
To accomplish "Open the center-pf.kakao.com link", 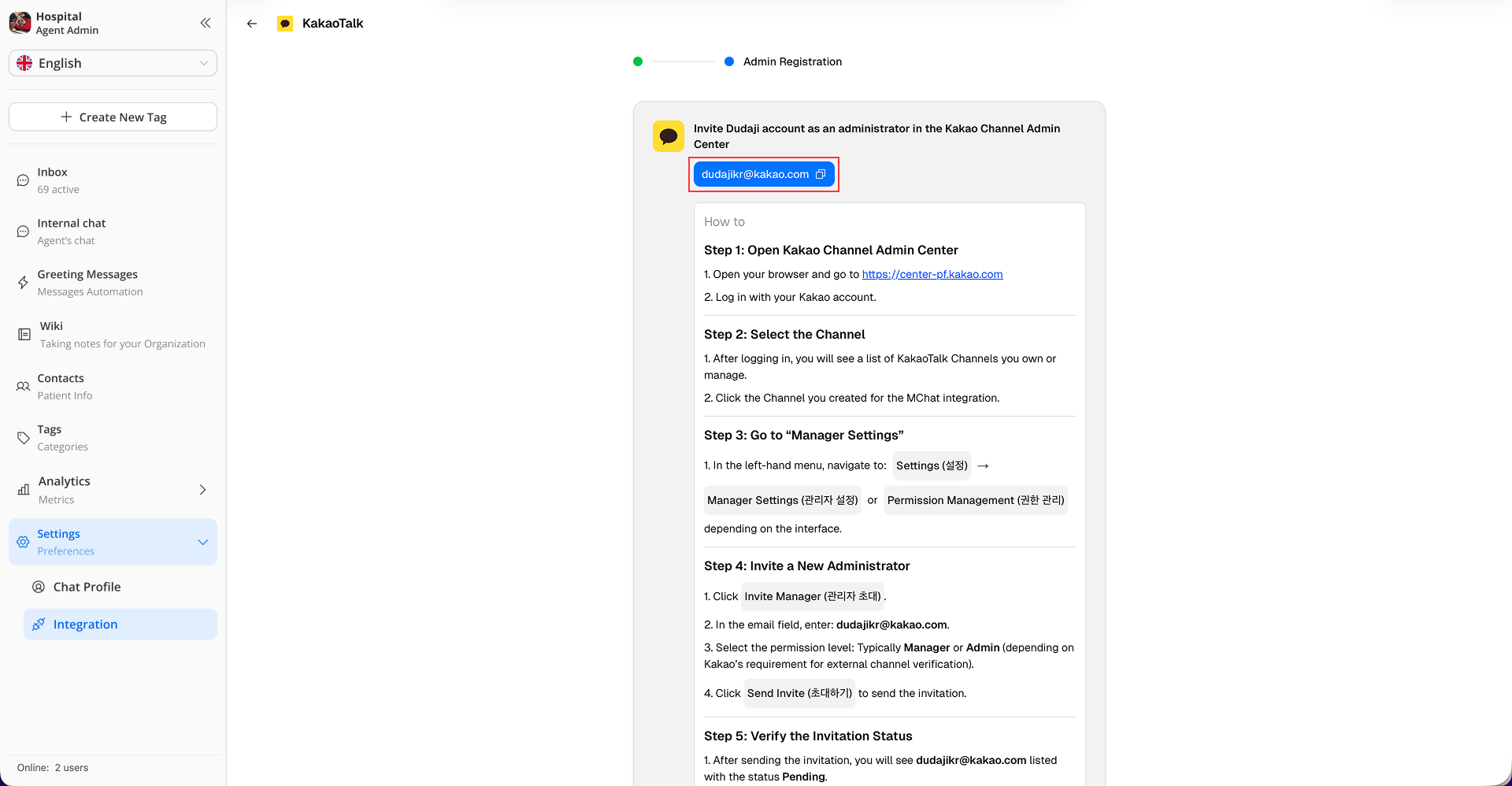I will tap(932, 274).
